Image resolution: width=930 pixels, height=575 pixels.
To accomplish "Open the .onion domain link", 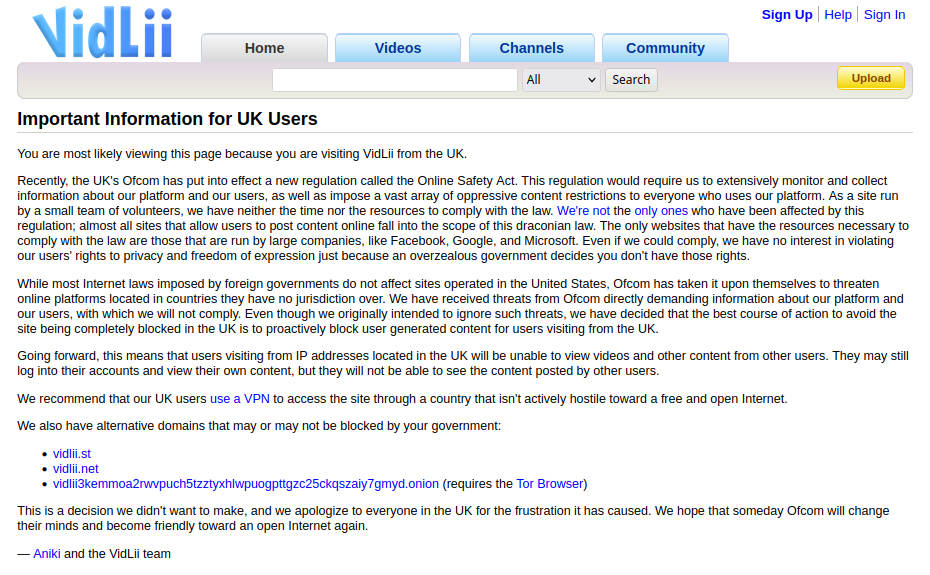I will tap(246, 484).
